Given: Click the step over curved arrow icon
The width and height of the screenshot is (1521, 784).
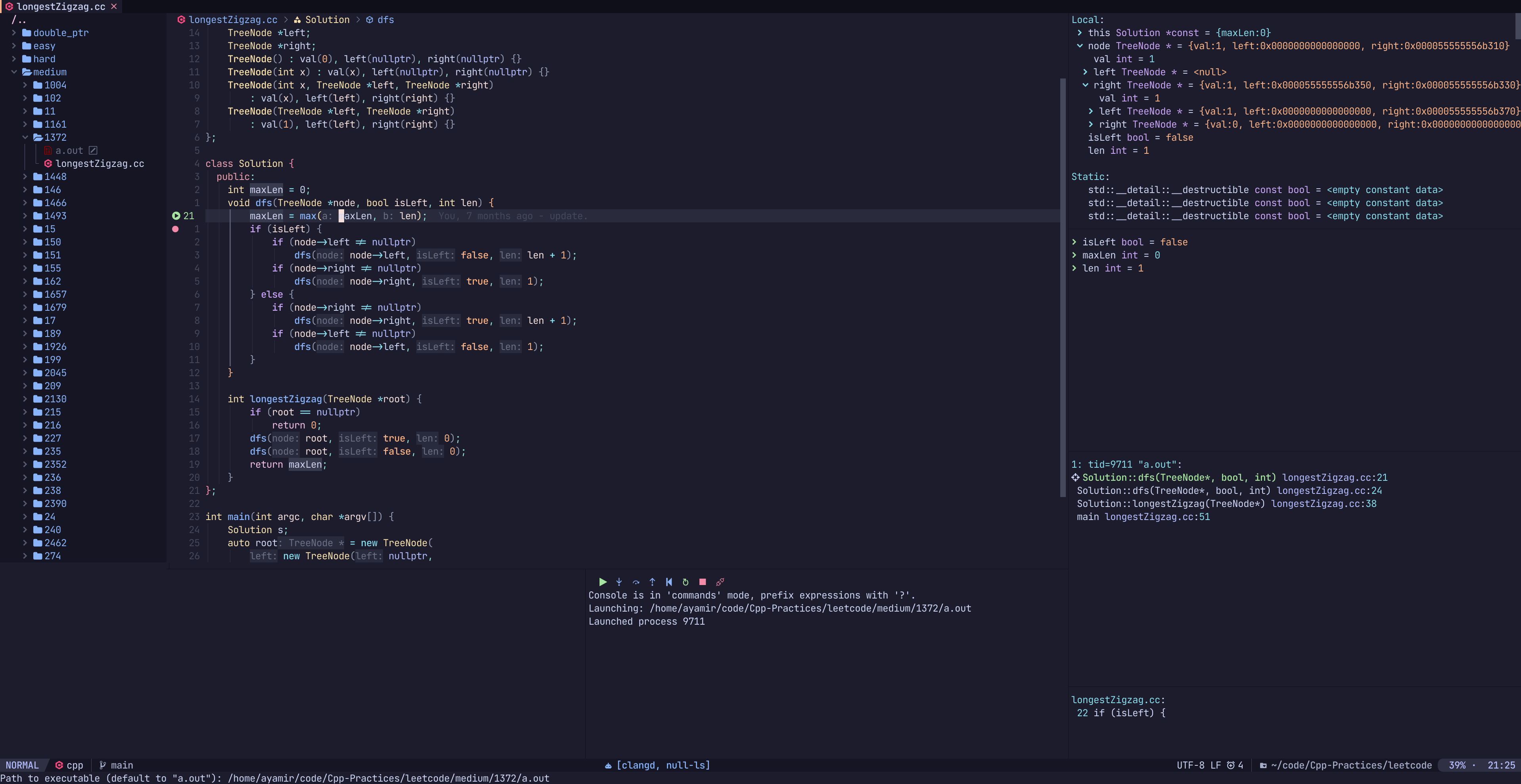Looking at the screenshot, I should coord(636,581).
